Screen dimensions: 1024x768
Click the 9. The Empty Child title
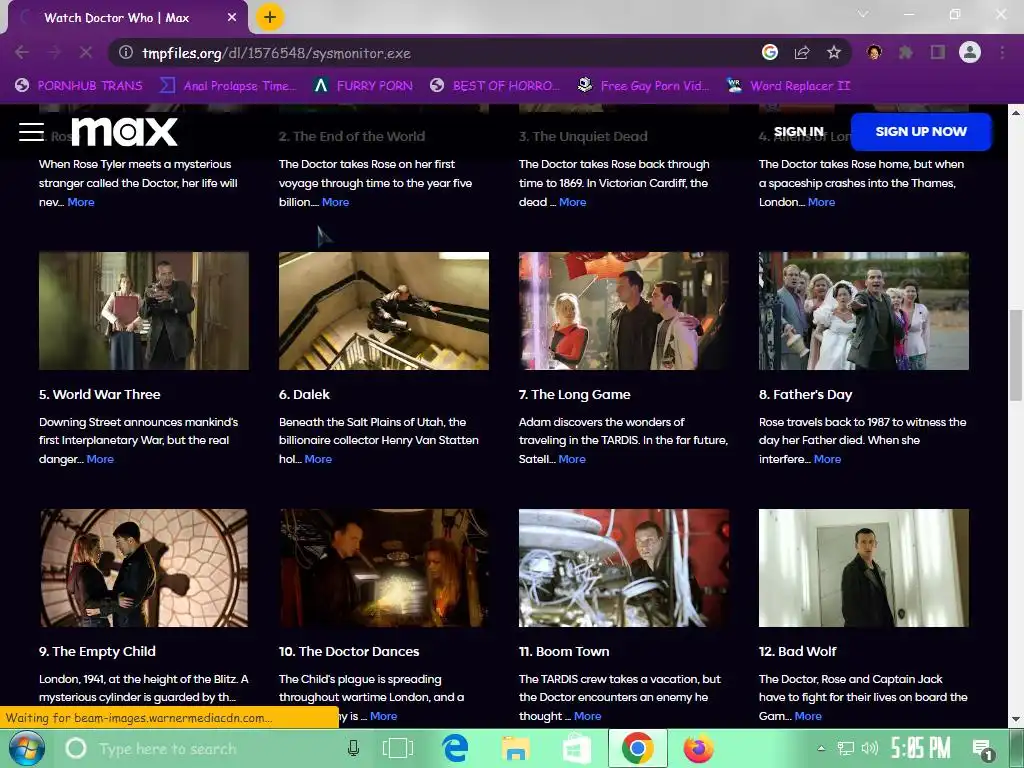click(x=97, y=652)
